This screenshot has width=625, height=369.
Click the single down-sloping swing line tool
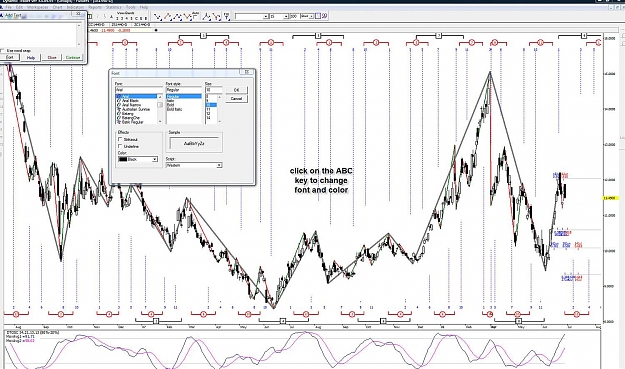click(157, 17)
